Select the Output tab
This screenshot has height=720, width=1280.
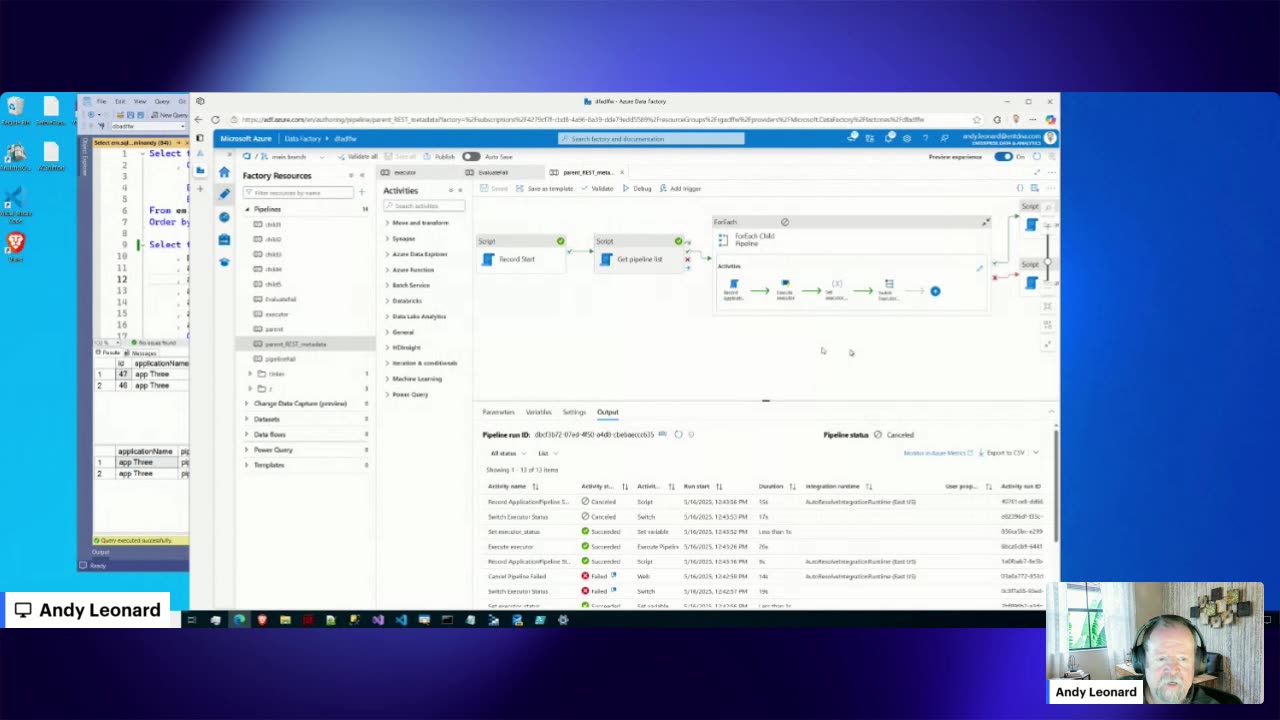(608, 412)
